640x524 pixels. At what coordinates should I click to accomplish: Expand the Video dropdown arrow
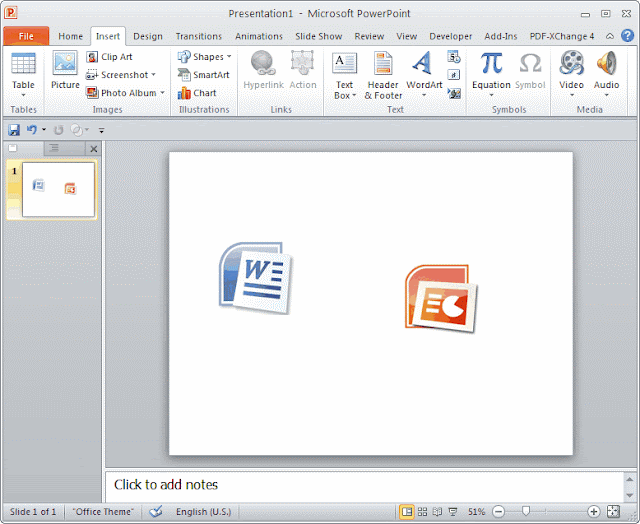click(571, 95)
